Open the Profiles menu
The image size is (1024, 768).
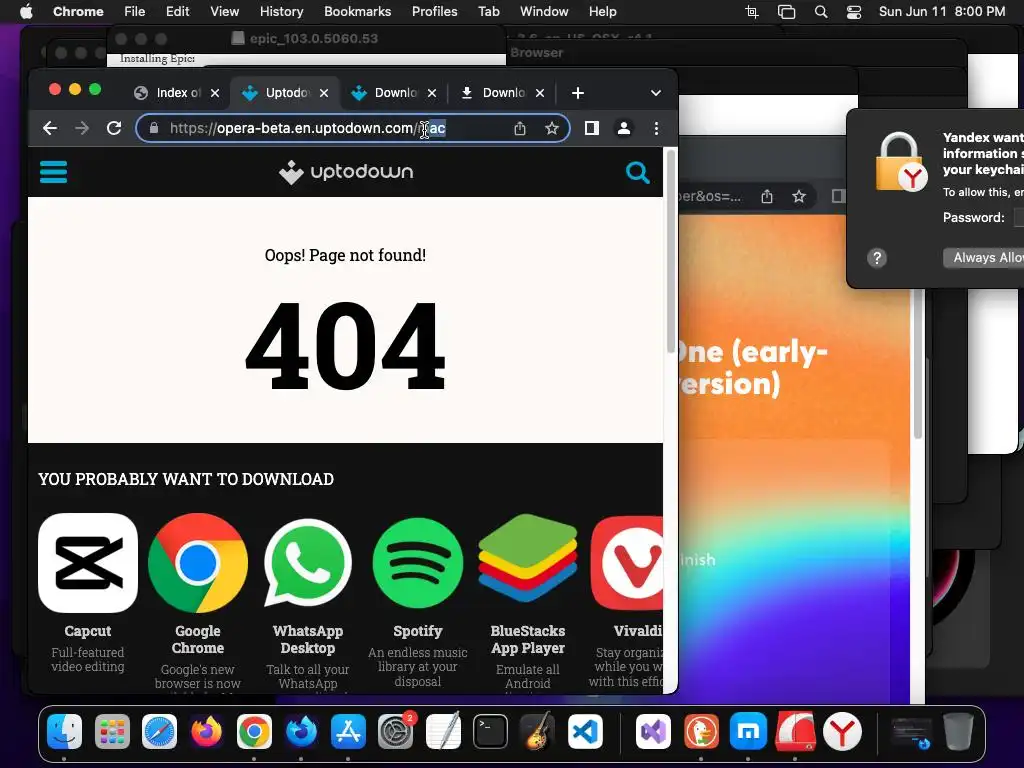[x=434, y=11]
